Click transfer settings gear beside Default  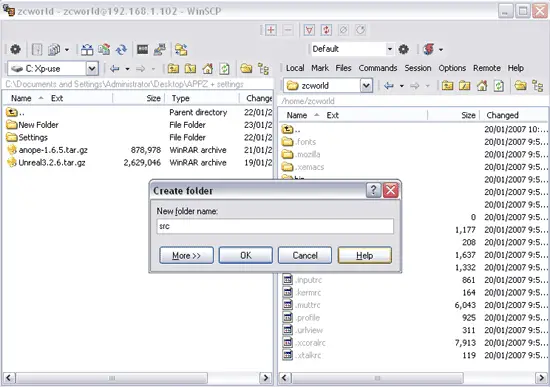[403, 49]
